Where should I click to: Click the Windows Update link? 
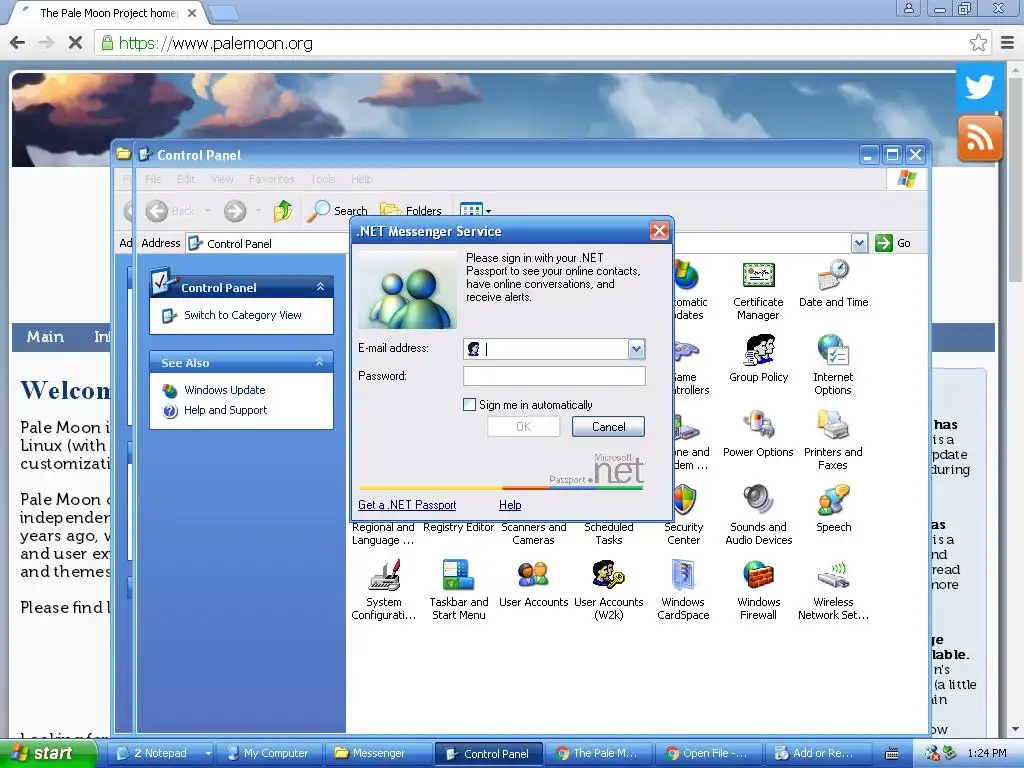(225, 390)
